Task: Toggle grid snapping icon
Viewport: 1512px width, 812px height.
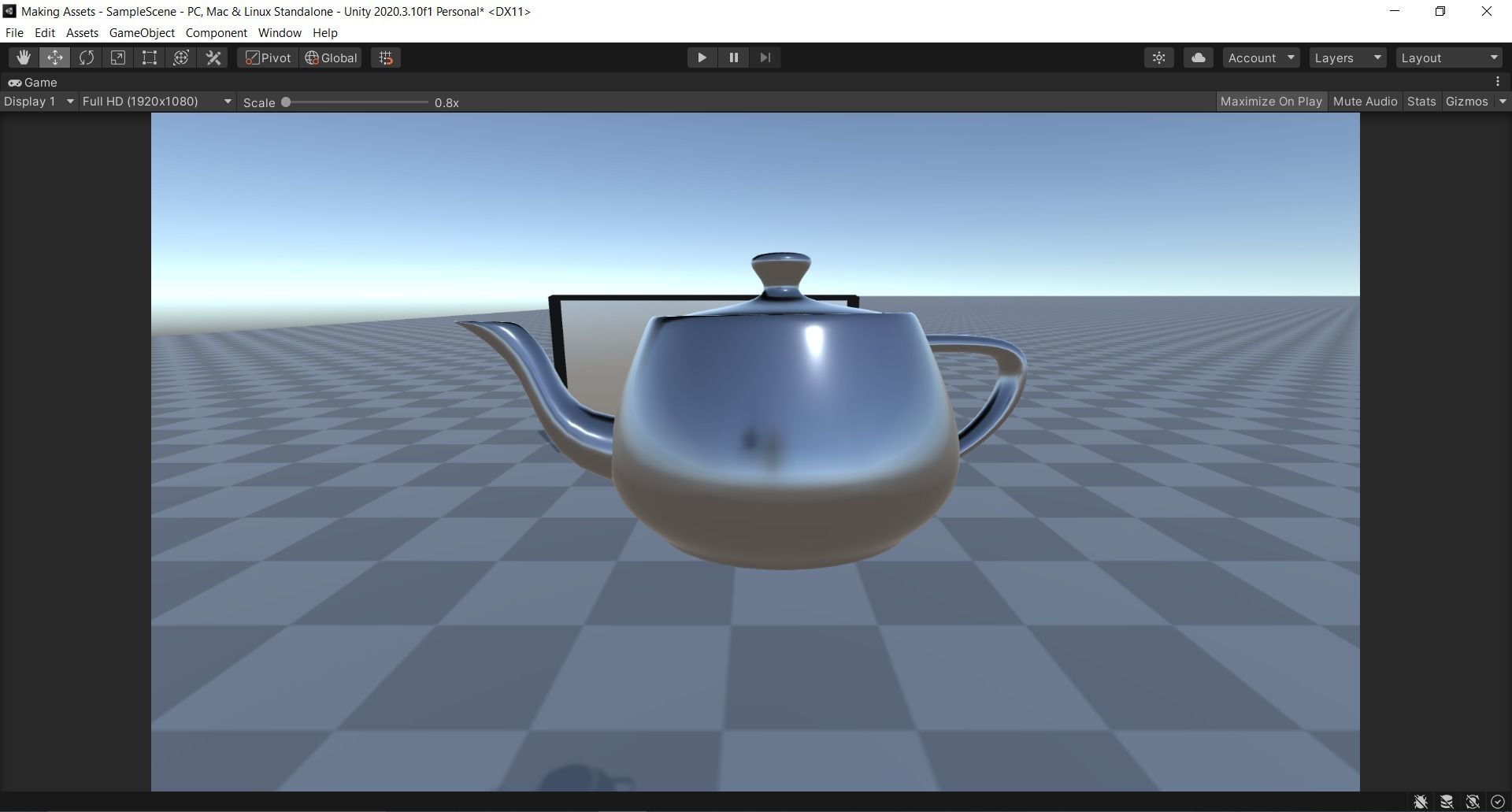Action: pyautogui.click(x=386, y=57)
